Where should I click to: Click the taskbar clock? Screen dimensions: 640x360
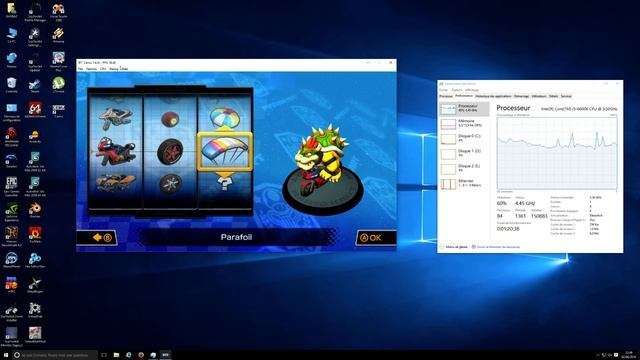pos(628,355)
